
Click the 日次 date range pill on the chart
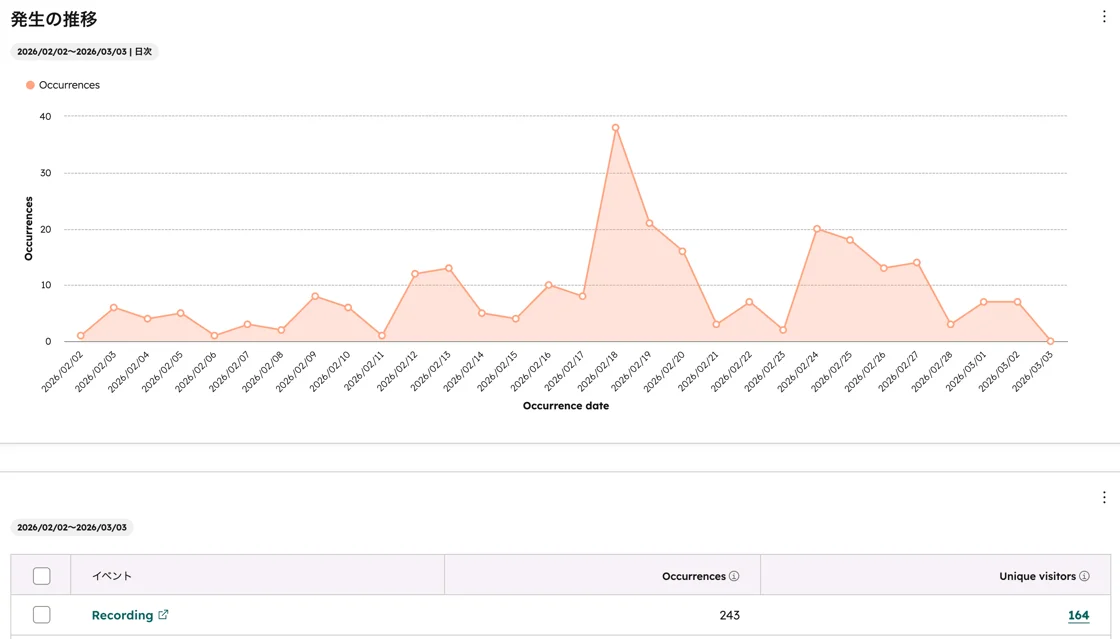click(85, 51)
